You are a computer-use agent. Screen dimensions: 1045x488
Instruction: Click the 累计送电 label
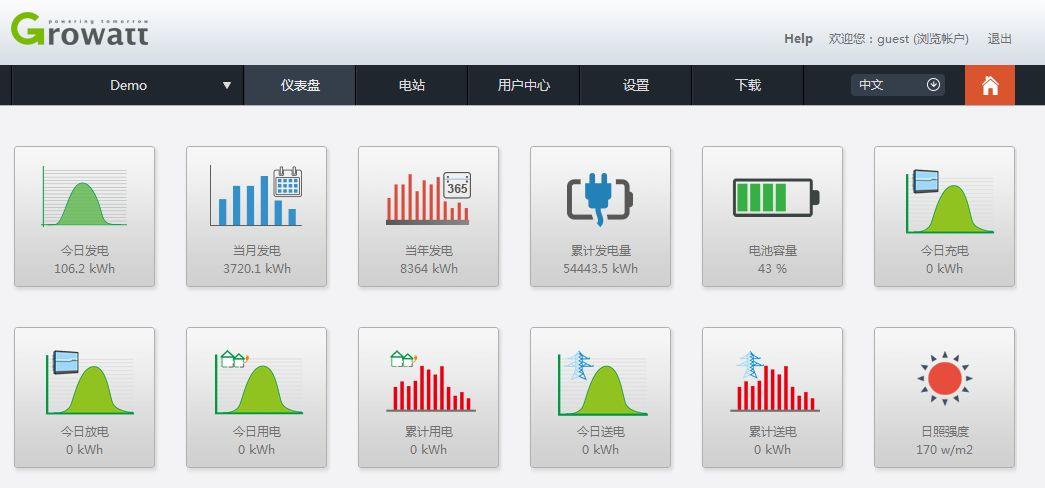coord(772,432)
